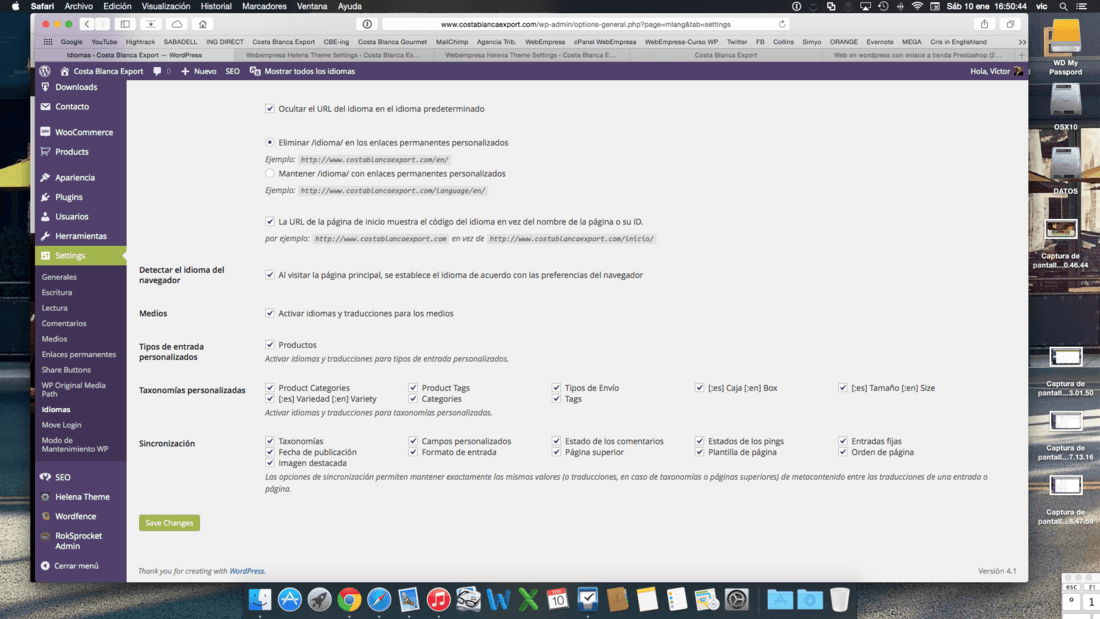The image size is (1100, 619).
Task: Open Safari compass icon in the dock
Action: coord(379,599)
